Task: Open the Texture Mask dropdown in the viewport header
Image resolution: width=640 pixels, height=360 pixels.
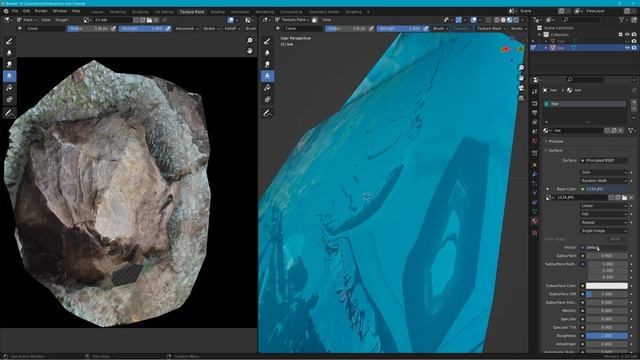Action: click(491, 29)
